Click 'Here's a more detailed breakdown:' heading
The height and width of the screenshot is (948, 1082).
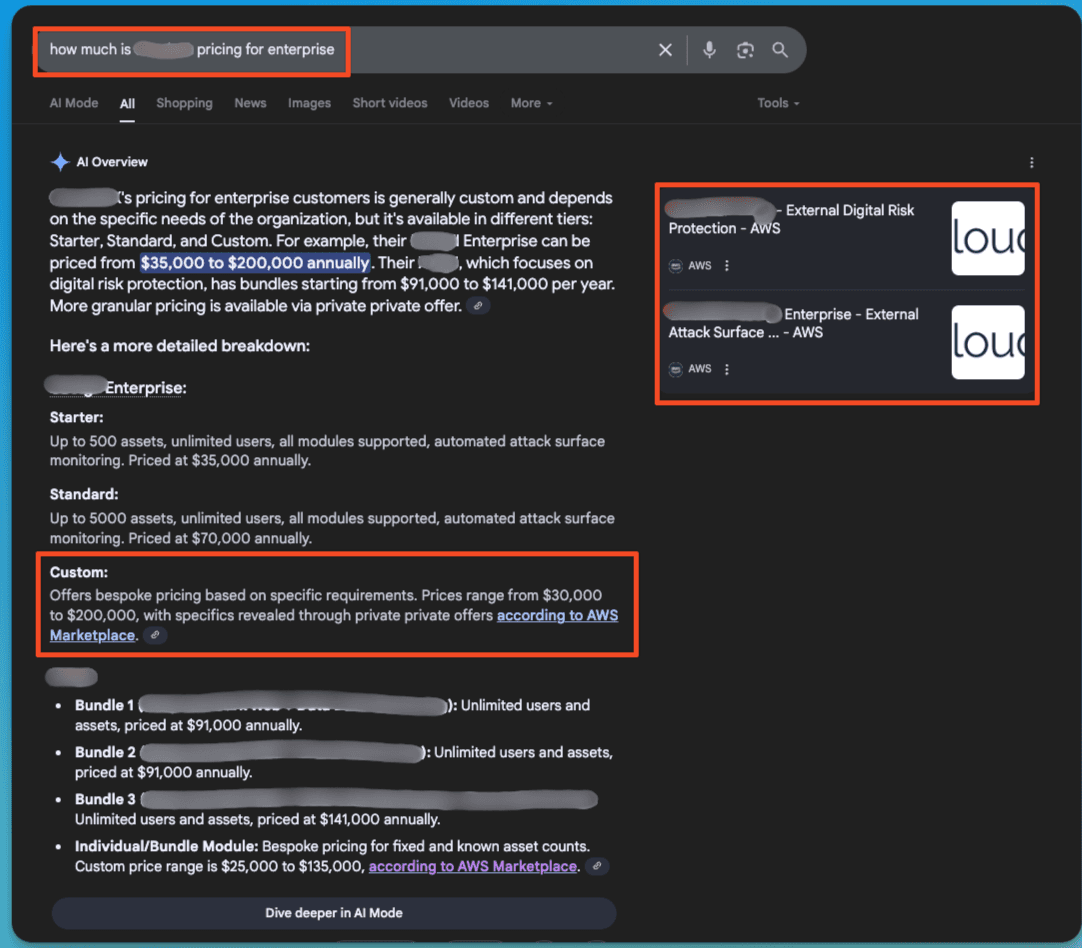(179, 346)
